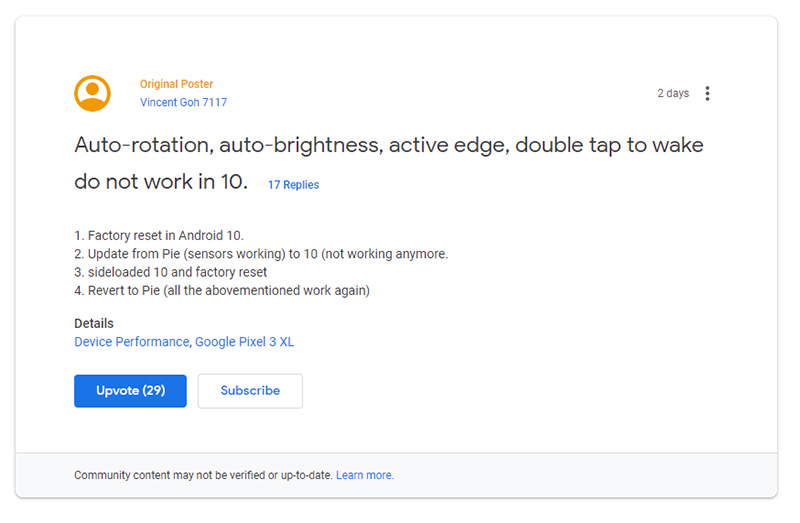Screen dimensions: 800x523
Task: Open the 17 Replies link
Action: (x=293, y=185)
